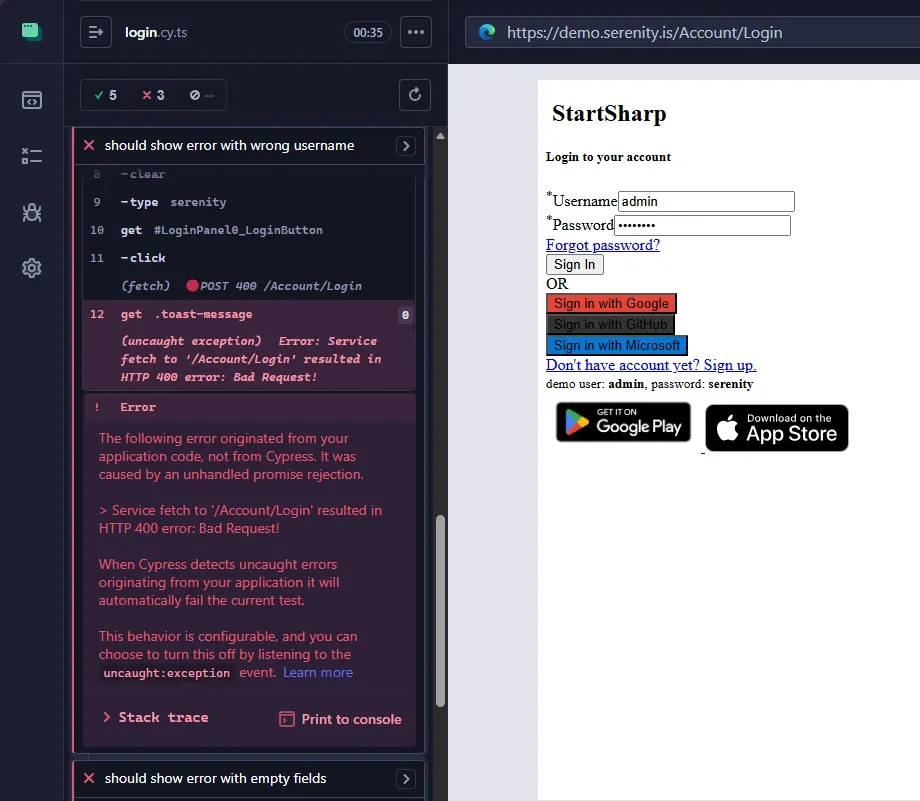Screen dimensions: 920x801
Task: Click the URL address bar
Action: [x=692, y=32]
